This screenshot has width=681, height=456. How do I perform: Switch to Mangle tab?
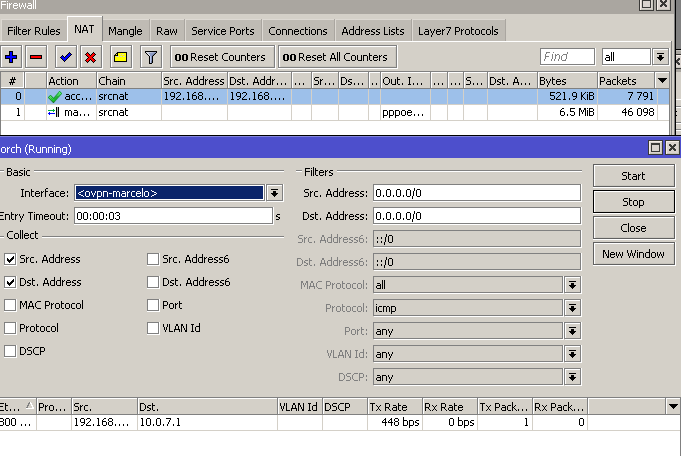tap(125, 31)
